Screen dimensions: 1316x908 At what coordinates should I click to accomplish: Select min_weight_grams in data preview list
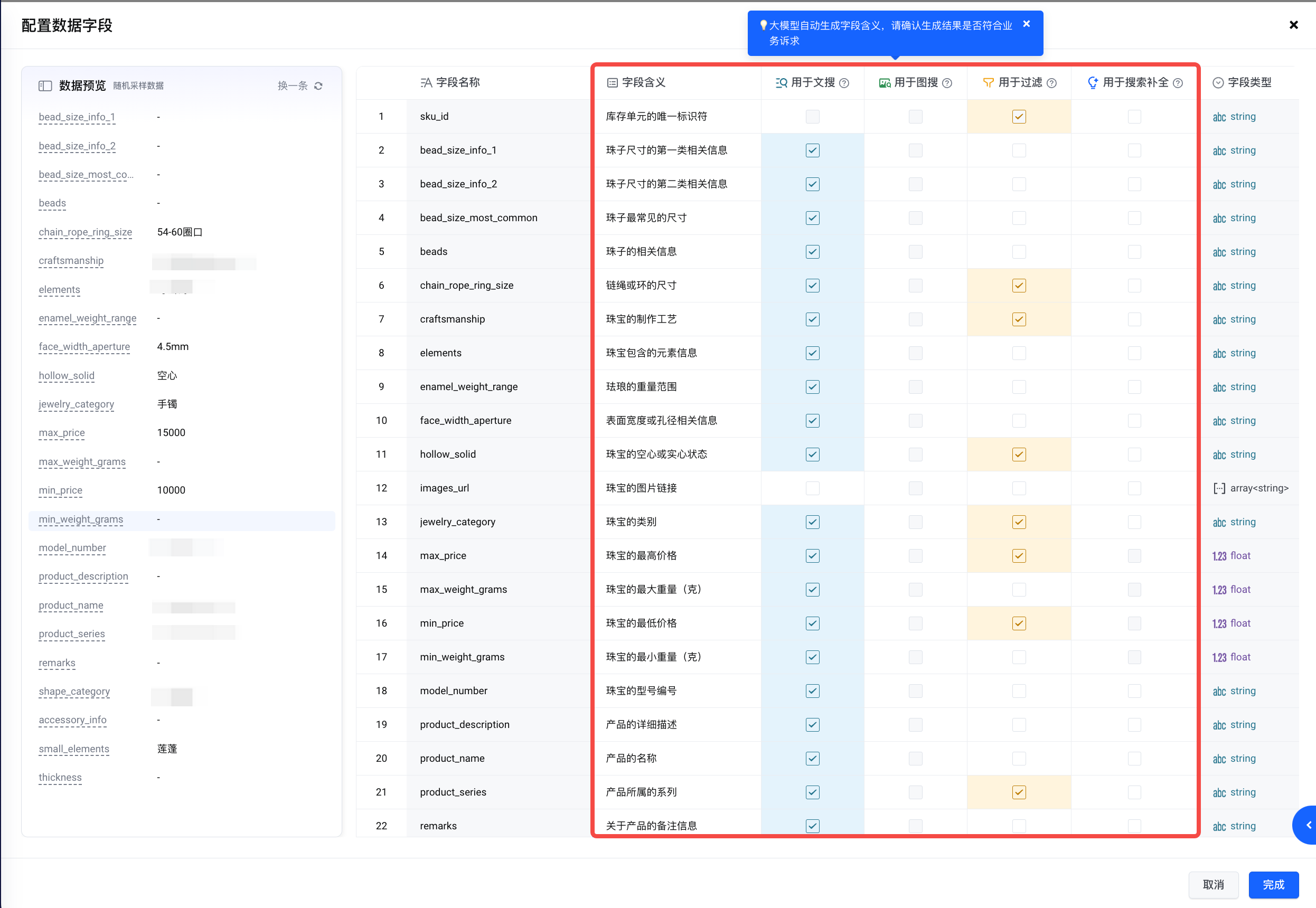81,519
